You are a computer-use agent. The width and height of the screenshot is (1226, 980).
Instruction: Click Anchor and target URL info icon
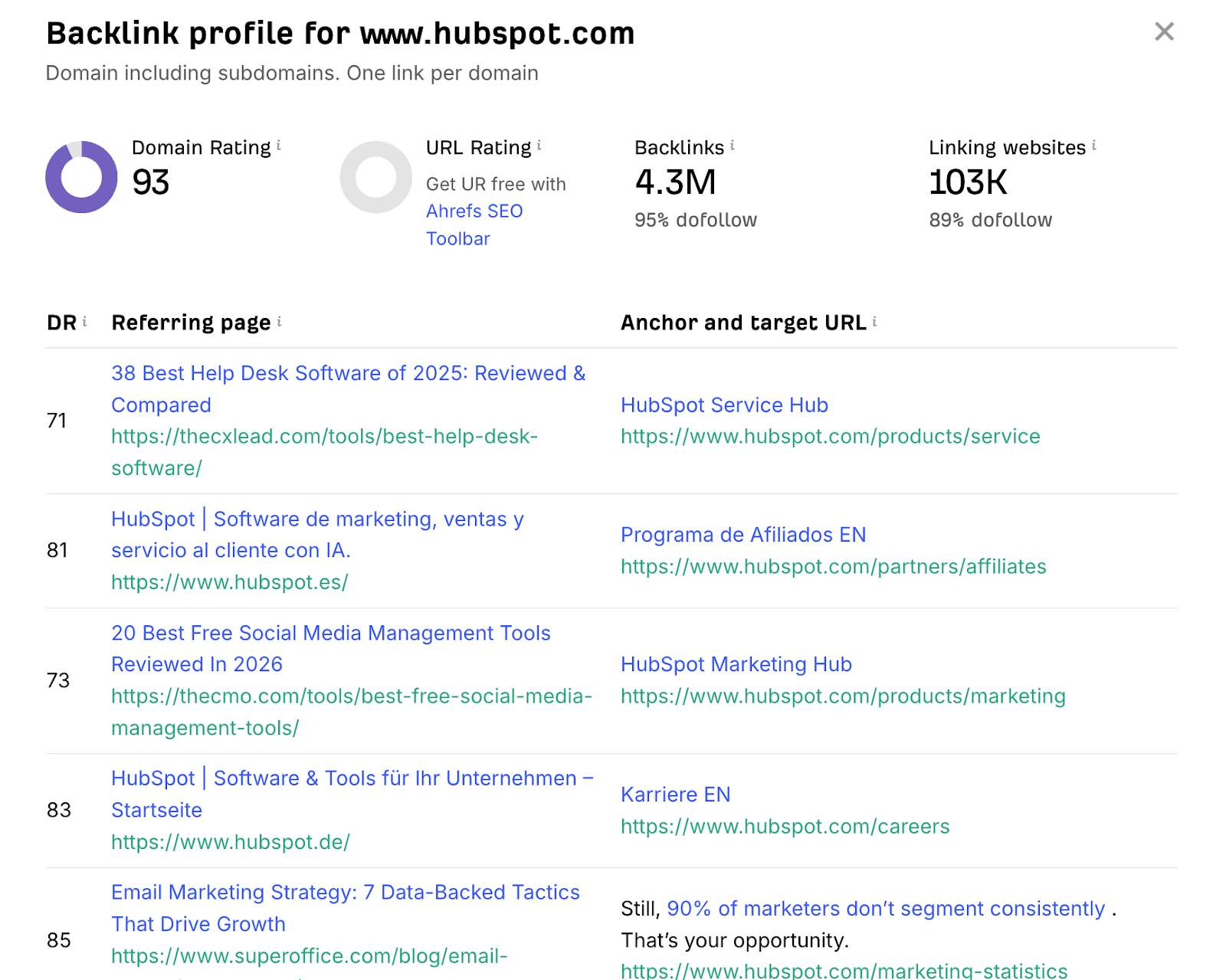click(875, 322)
